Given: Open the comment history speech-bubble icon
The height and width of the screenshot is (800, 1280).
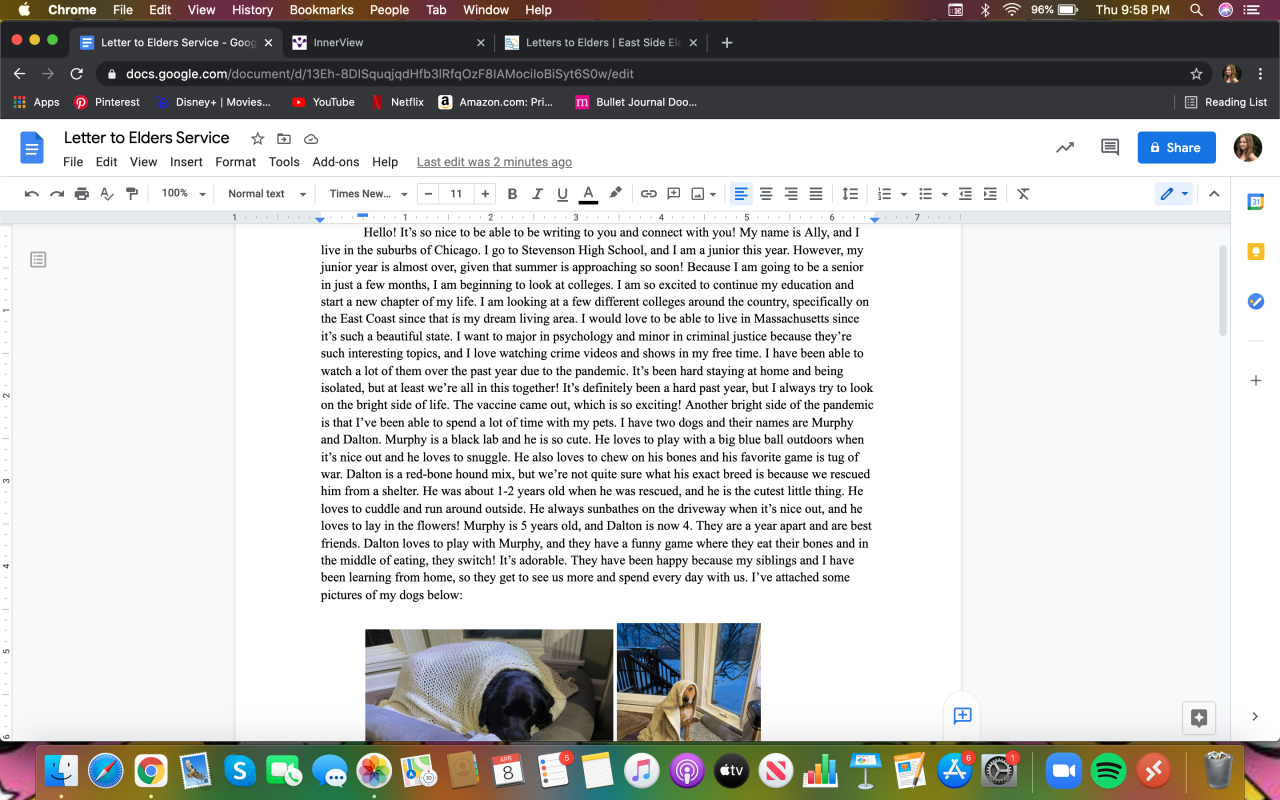Looking at the screenshot, I should click(1110, 148).
